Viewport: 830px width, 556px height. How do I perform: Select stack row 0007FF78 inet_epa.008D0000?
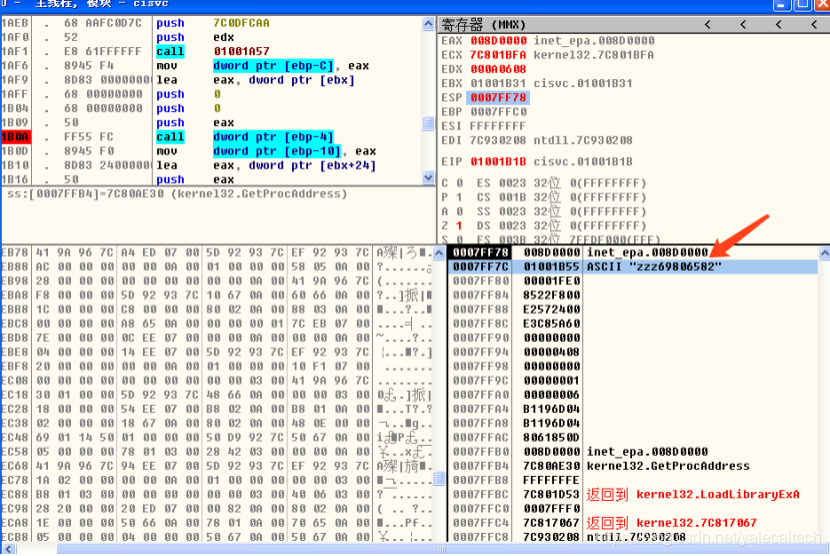pyautogui.click(x=633, y=253)
